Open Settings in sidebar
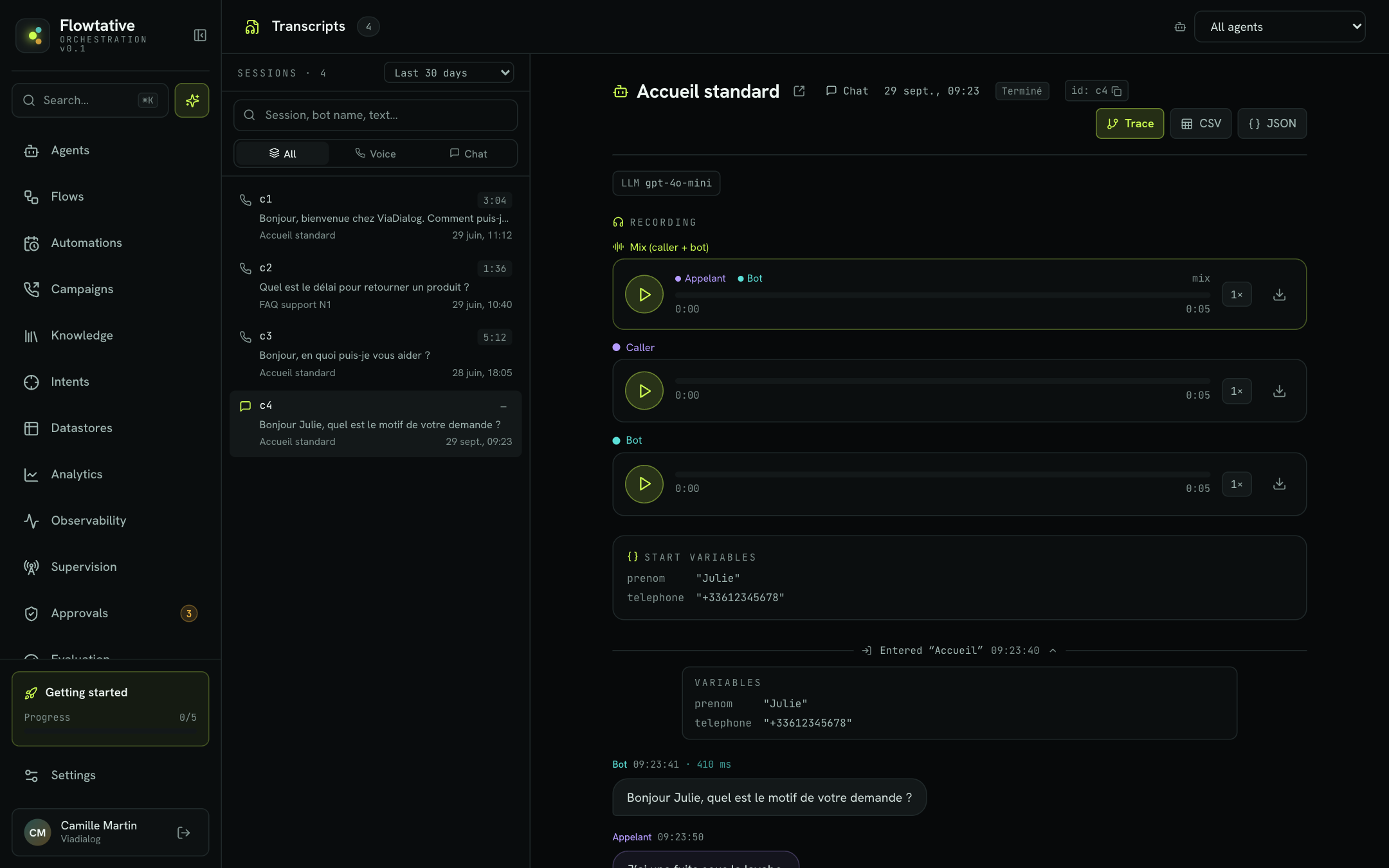The height and width of the screenshot is (868, 1389). point(111,775)
